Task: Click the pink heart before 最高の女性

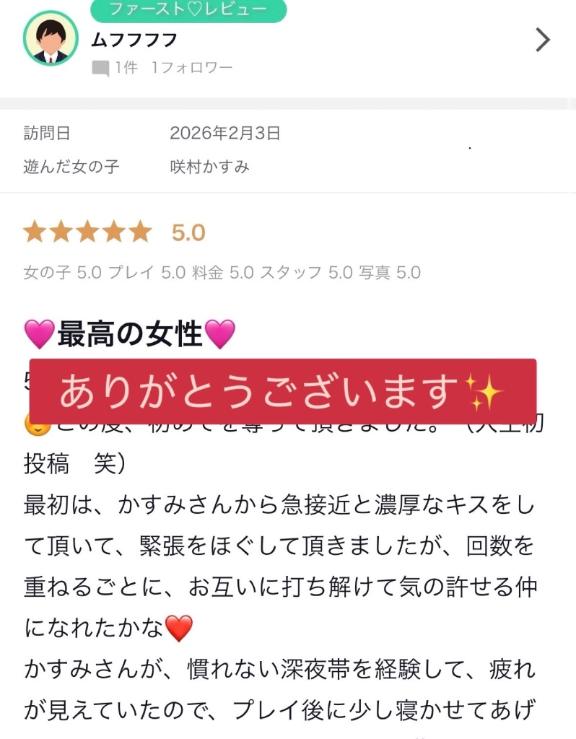Action: tap(40, 334)
